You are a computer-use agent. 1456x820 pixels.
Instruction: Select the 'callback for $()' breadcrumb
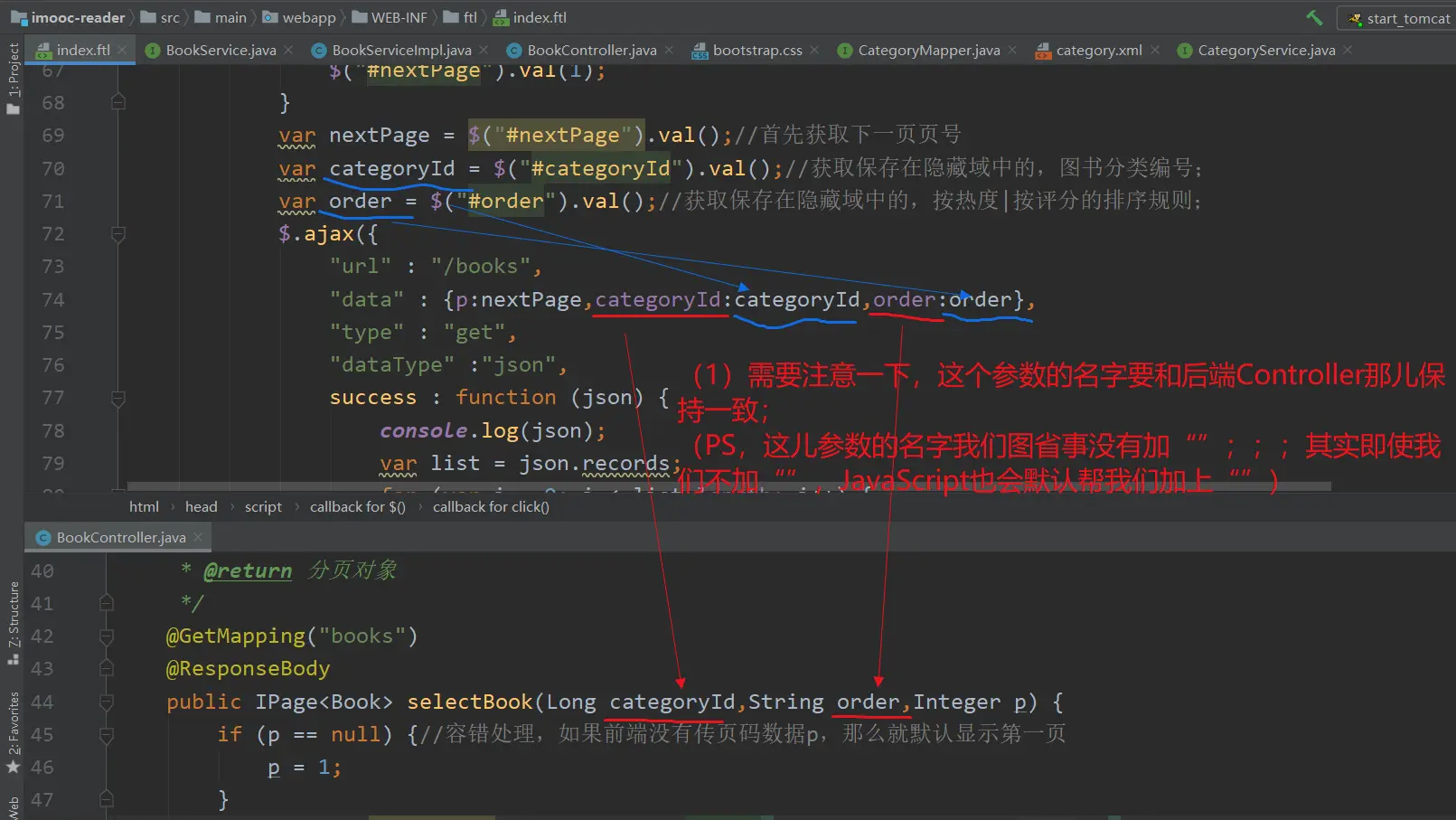click(x=357, y=507)
